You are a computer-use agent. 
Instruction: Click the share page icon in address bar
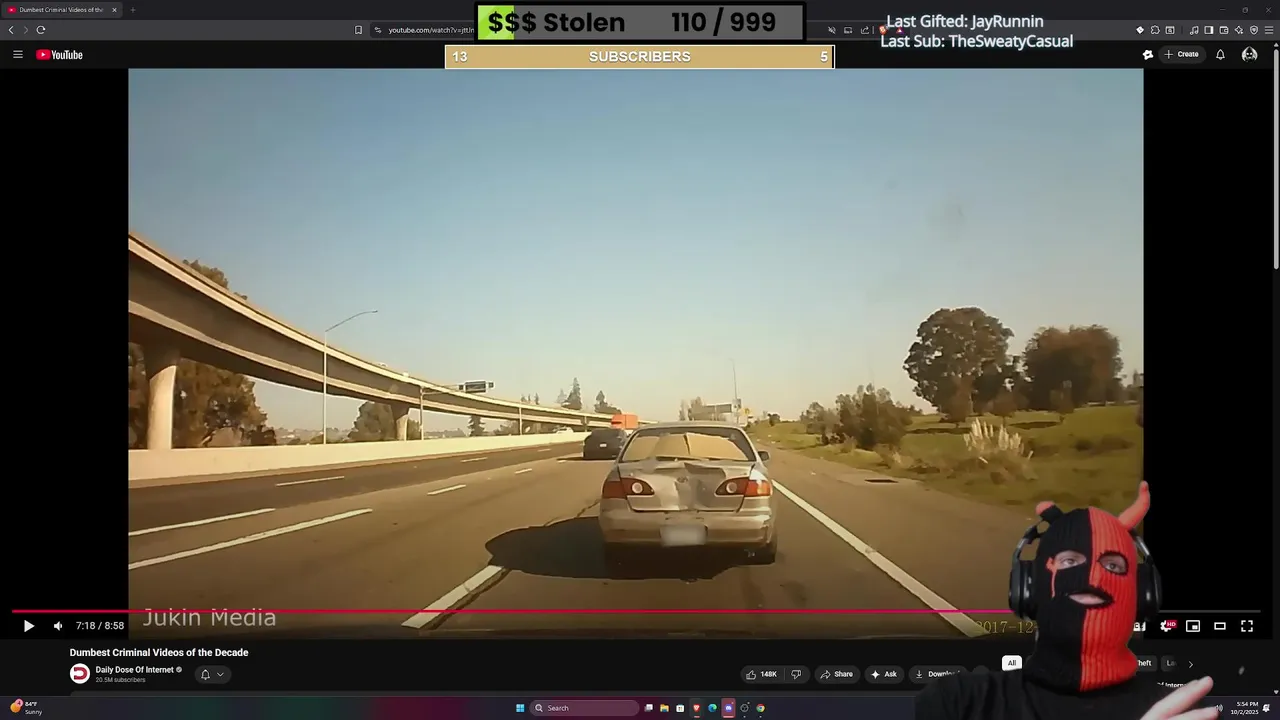click(x=865, y=30)
